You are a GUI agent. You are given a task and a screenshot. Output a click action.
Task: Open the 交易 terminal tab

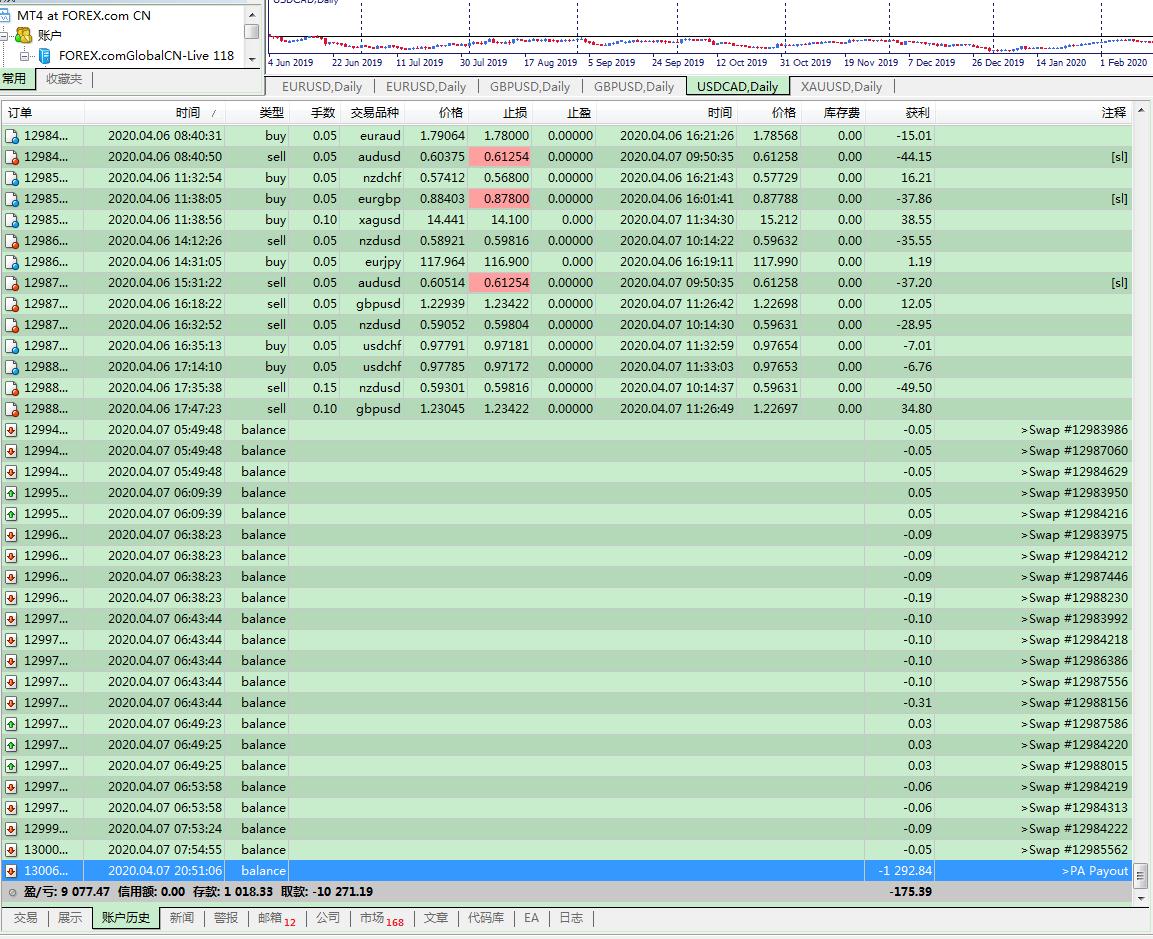(x=25, y=918)
